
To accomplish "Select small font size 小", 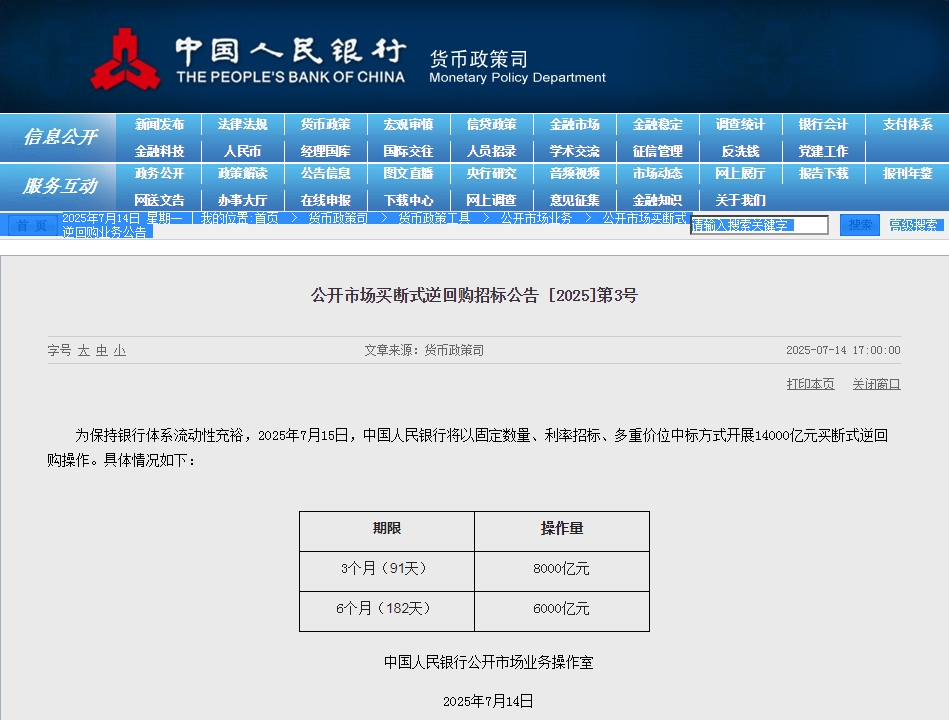I will click(120, 350).
